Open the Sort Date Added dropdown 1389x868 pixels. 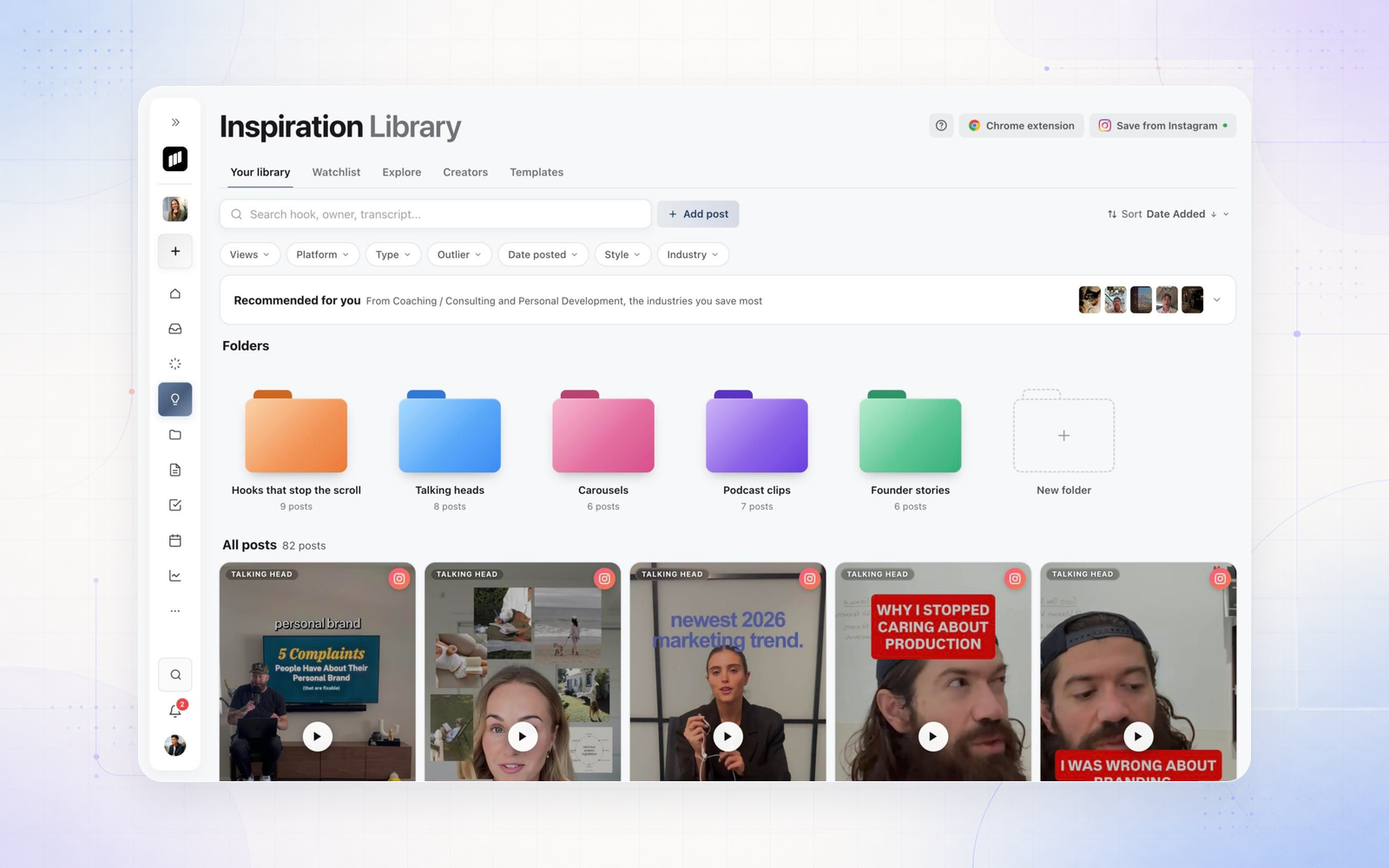coord(1168,214)
